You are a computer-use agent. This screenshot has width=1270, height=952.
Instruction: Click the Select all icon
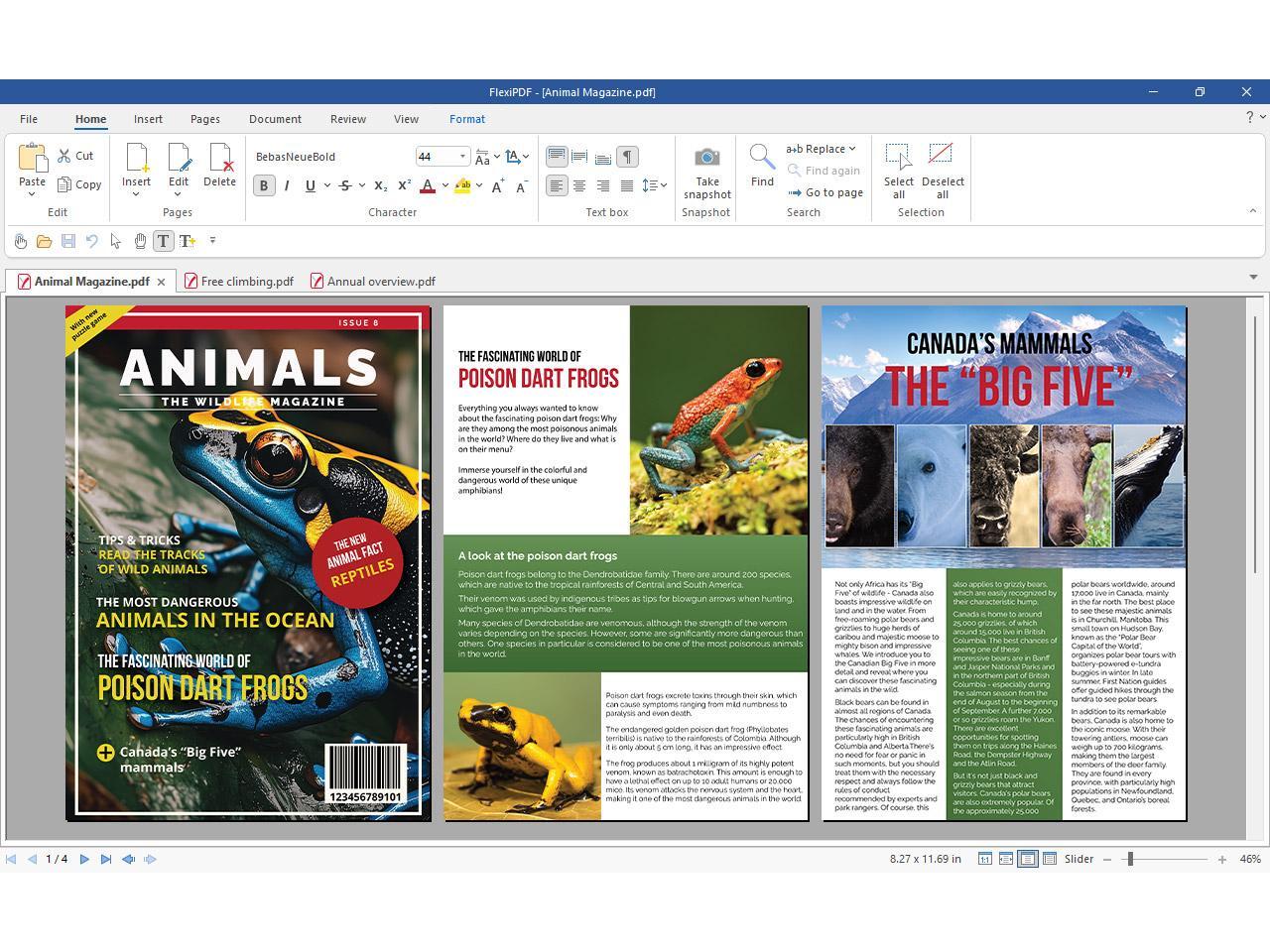[x=898, y=158]
